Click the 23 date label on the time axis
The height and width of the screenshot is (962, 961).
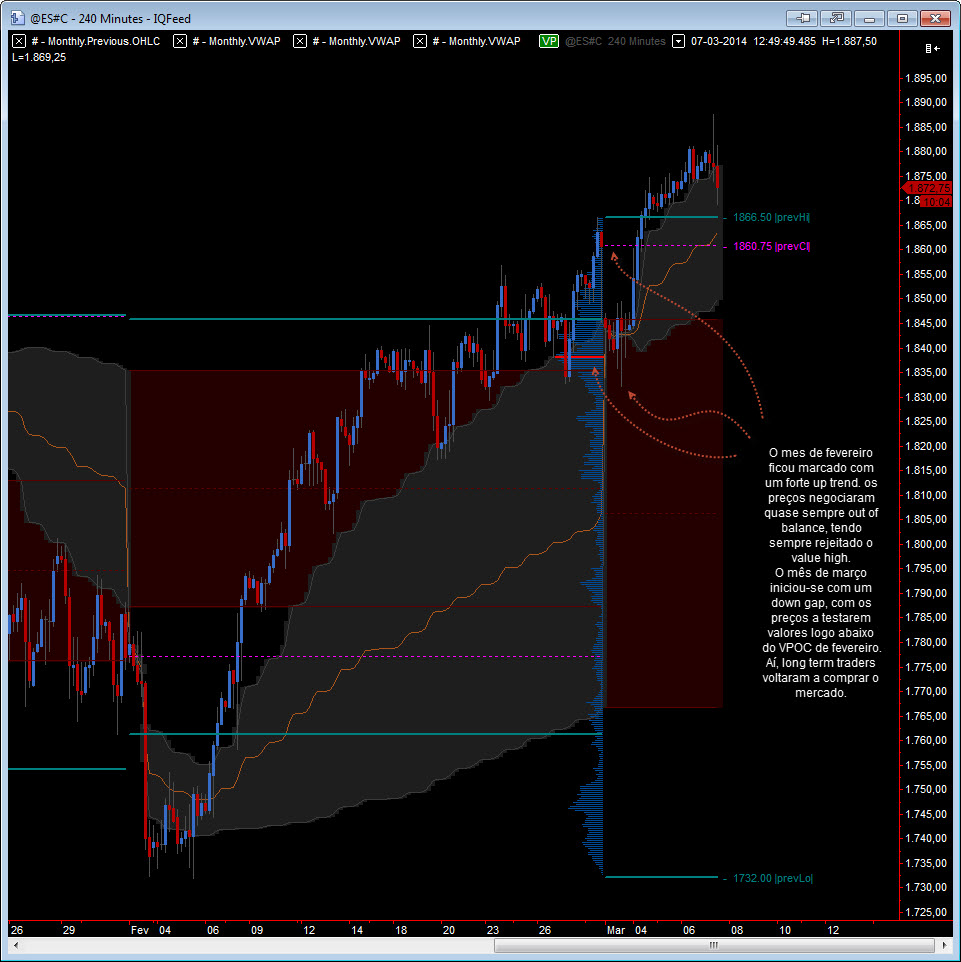tap(493, 930)
